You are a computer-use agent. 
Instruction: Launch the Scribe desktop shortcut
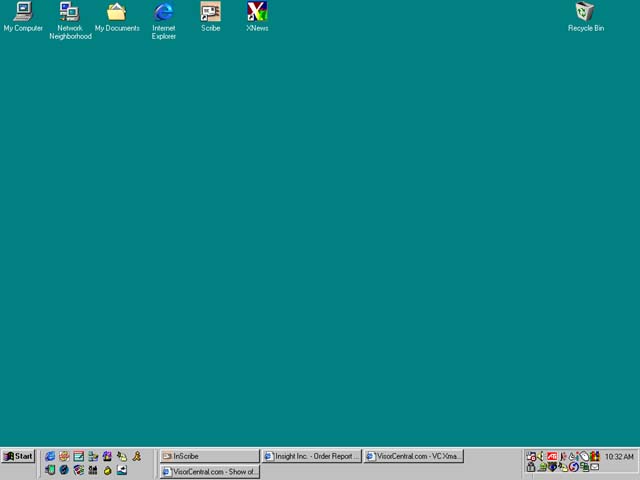(210, 12)
